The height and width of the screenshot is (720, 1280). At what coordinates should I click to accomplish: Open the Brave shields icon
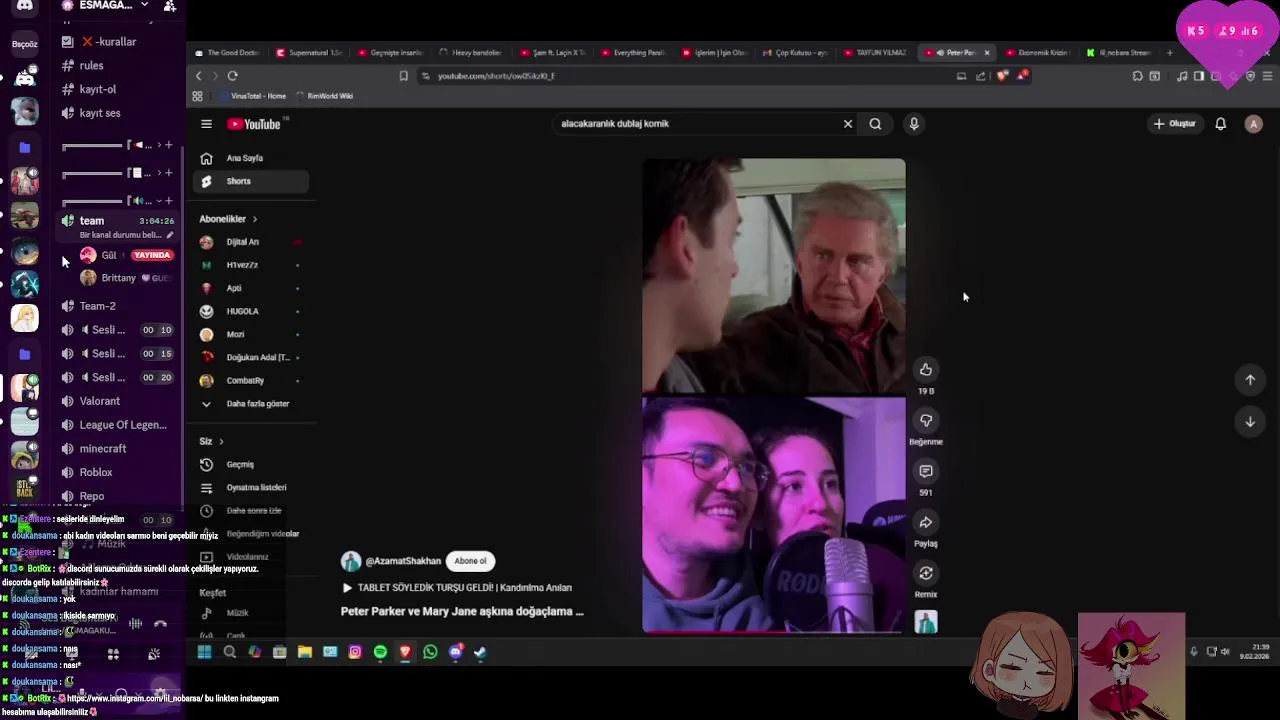(x=1002, y=76)
